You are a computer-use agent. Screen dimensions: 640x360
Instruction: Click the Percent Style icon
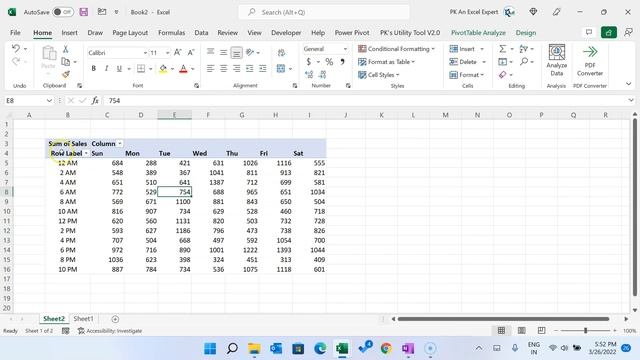(329, 62)
